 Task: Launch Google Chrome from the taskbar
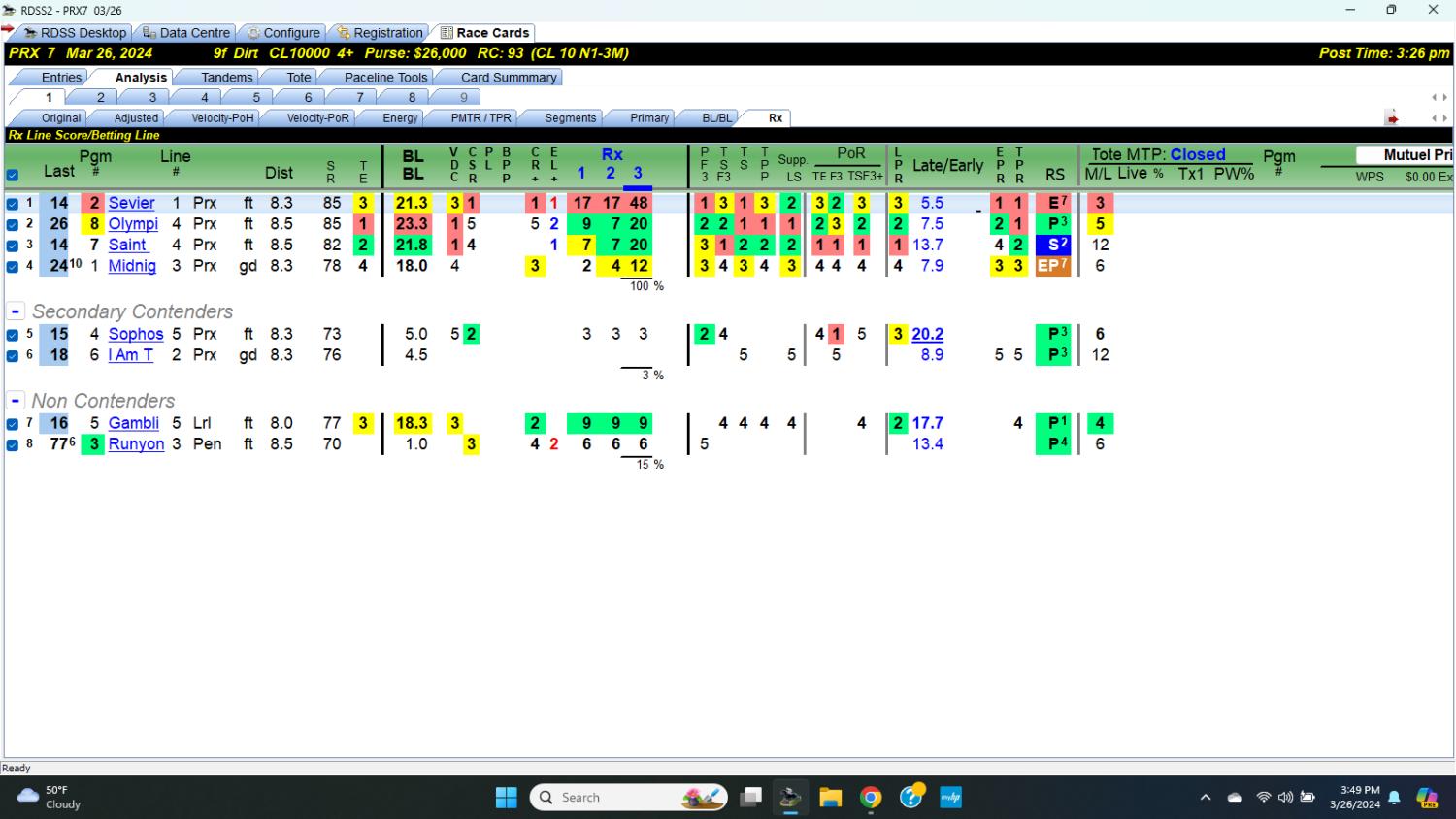(x=871, y=798)
